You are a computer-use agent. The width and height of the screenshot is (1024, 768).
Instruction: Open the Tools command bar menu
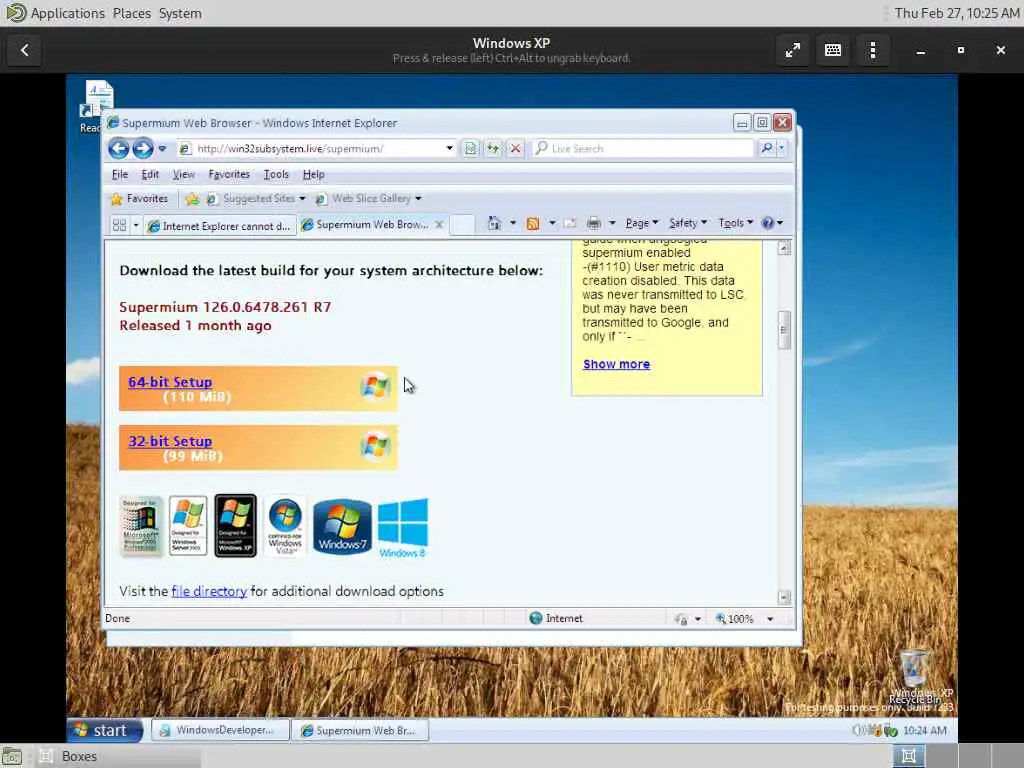point(735,223)
